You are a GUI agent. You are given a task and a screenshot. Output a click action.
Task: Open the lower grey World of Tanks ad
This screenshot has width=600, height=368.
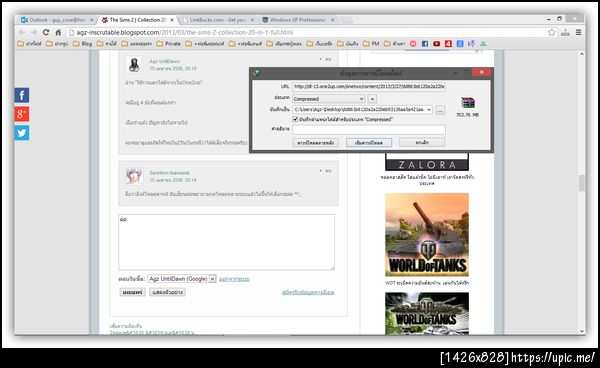tap(427, 313)
